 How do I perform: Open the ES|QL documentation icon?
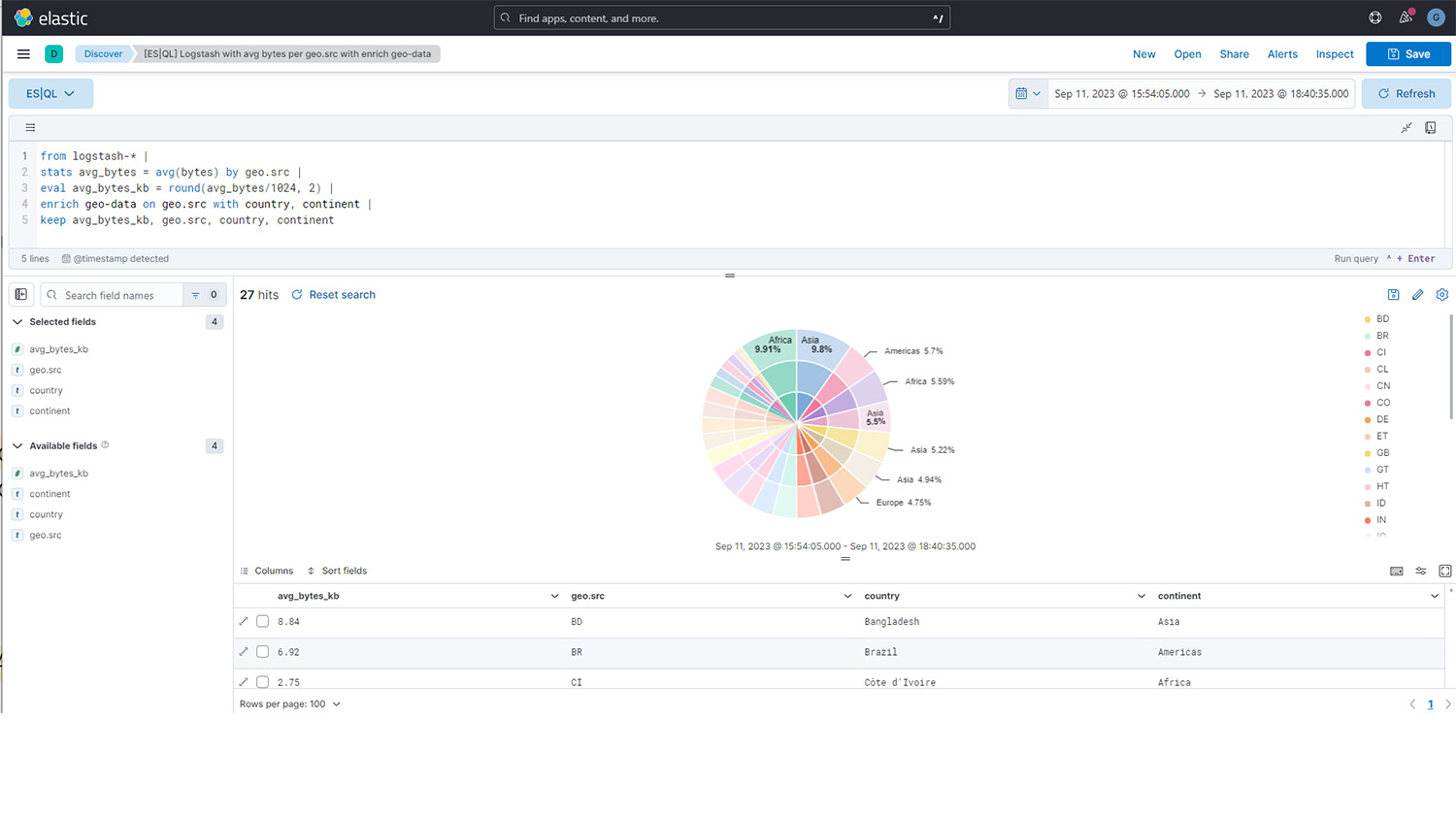click(1431, 127)
